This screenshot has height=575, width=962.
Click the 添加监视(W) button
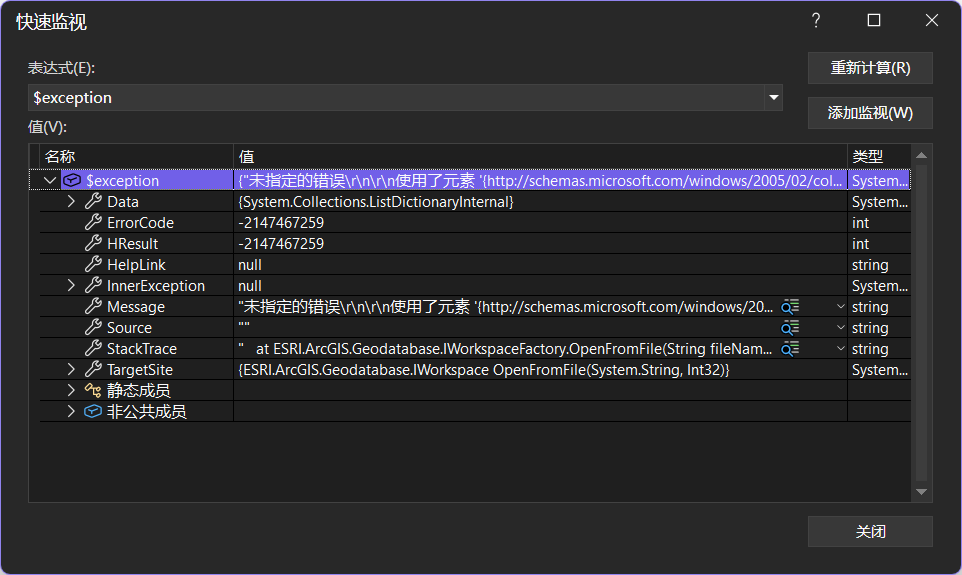point(870,113)
